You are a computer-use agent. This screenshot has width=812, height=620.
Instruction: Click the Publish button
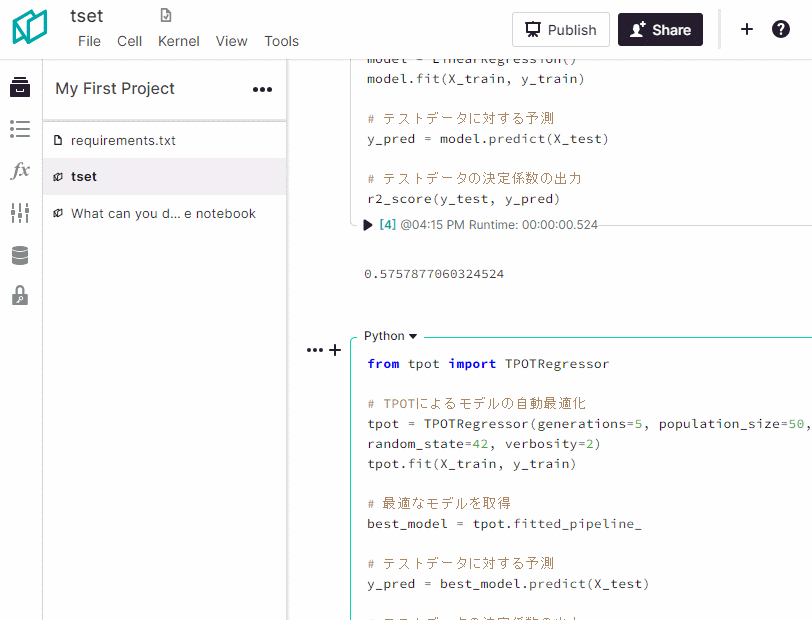point(561,30)
